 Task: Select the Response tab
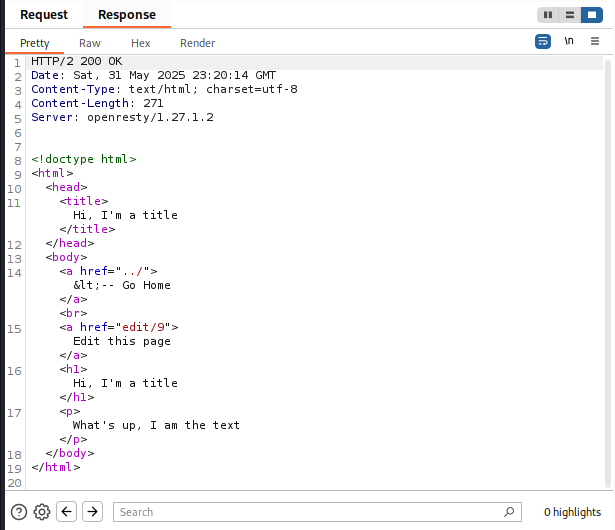pos(127,15)
